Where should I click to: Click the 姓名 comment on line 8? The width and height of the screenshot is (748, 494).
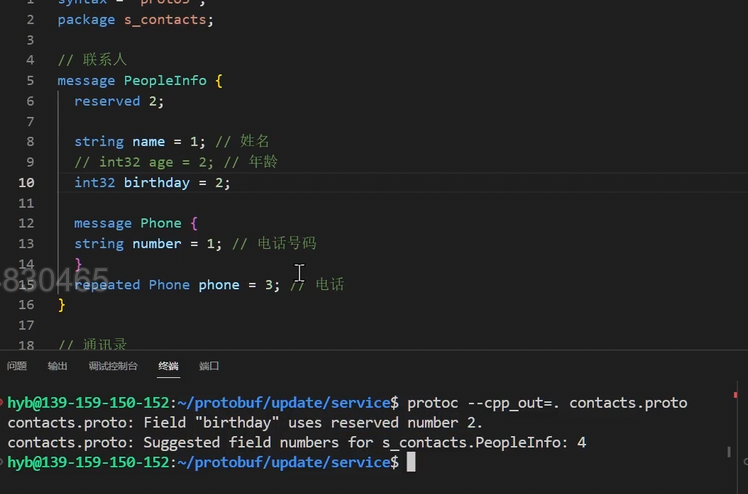point(242,142)
